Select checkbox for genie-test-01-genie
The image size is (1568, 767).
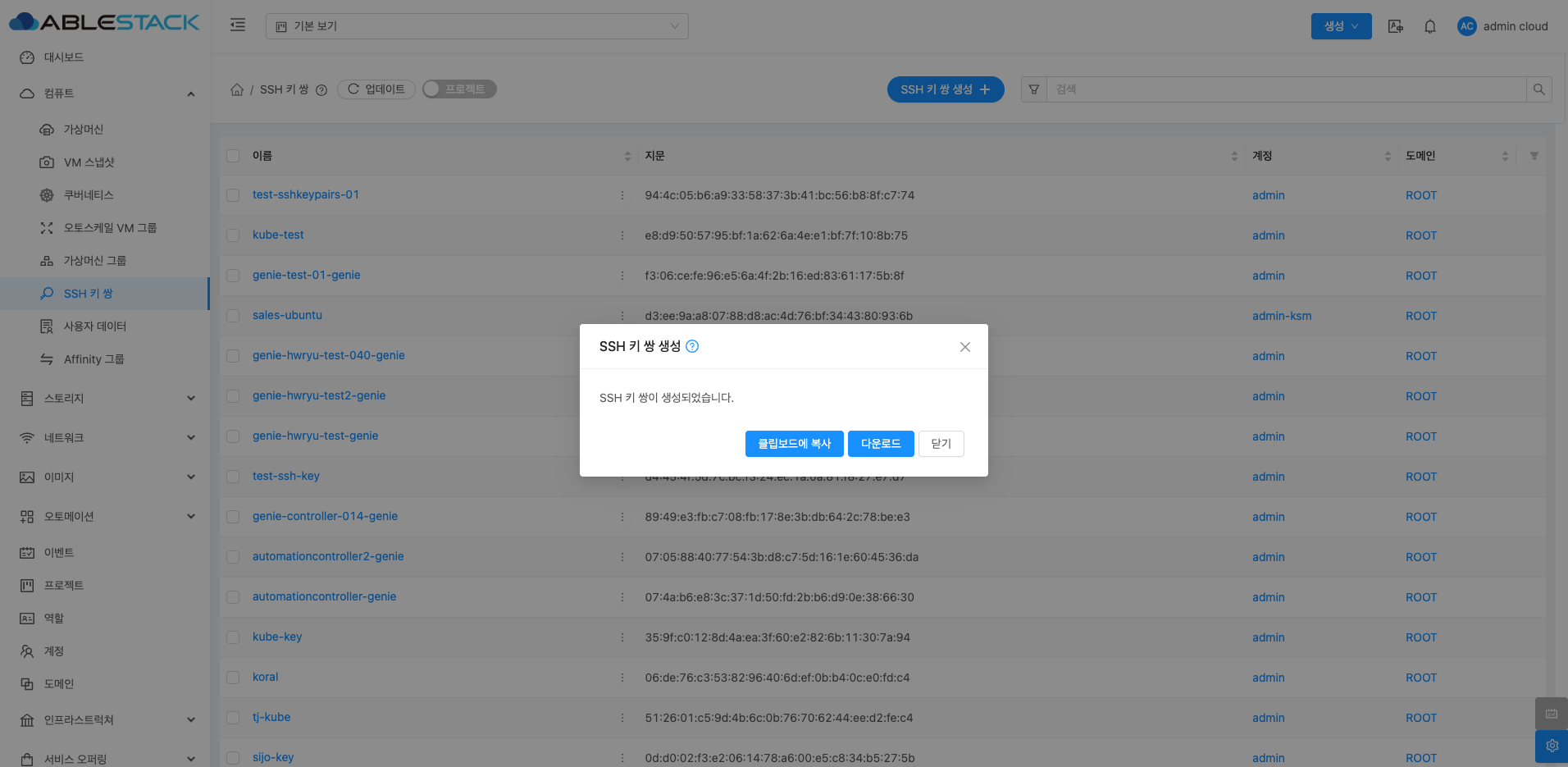click(x=233, y=276)
